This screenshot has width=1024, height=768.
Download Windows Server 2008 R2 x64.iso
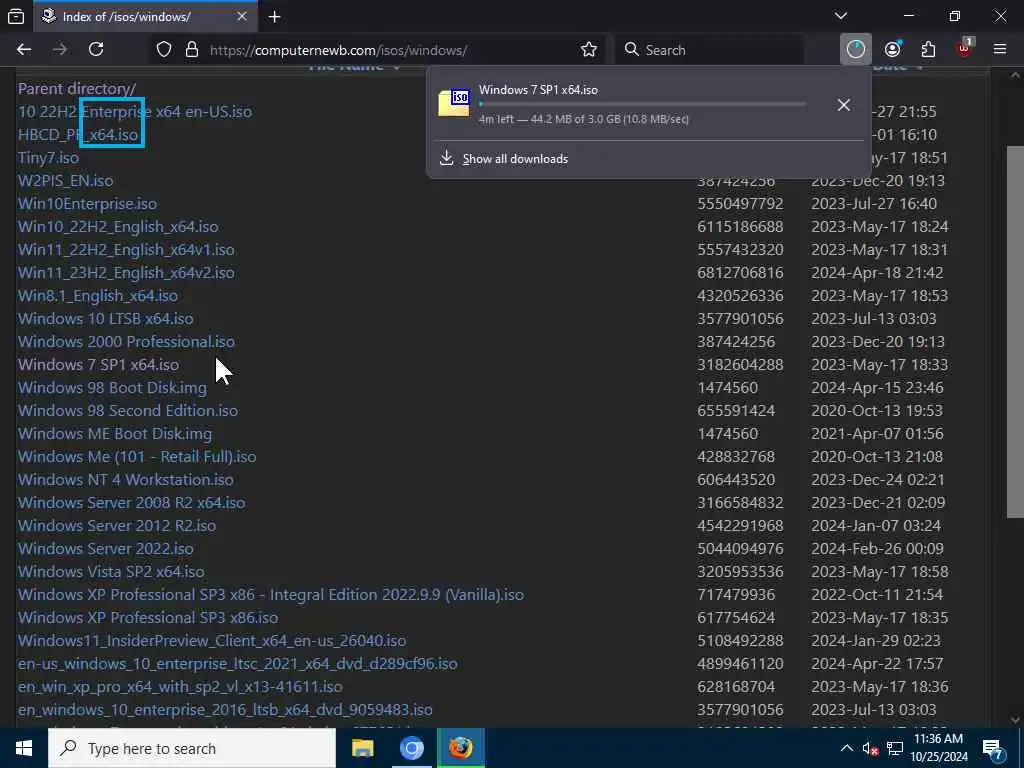coord(132,502)
